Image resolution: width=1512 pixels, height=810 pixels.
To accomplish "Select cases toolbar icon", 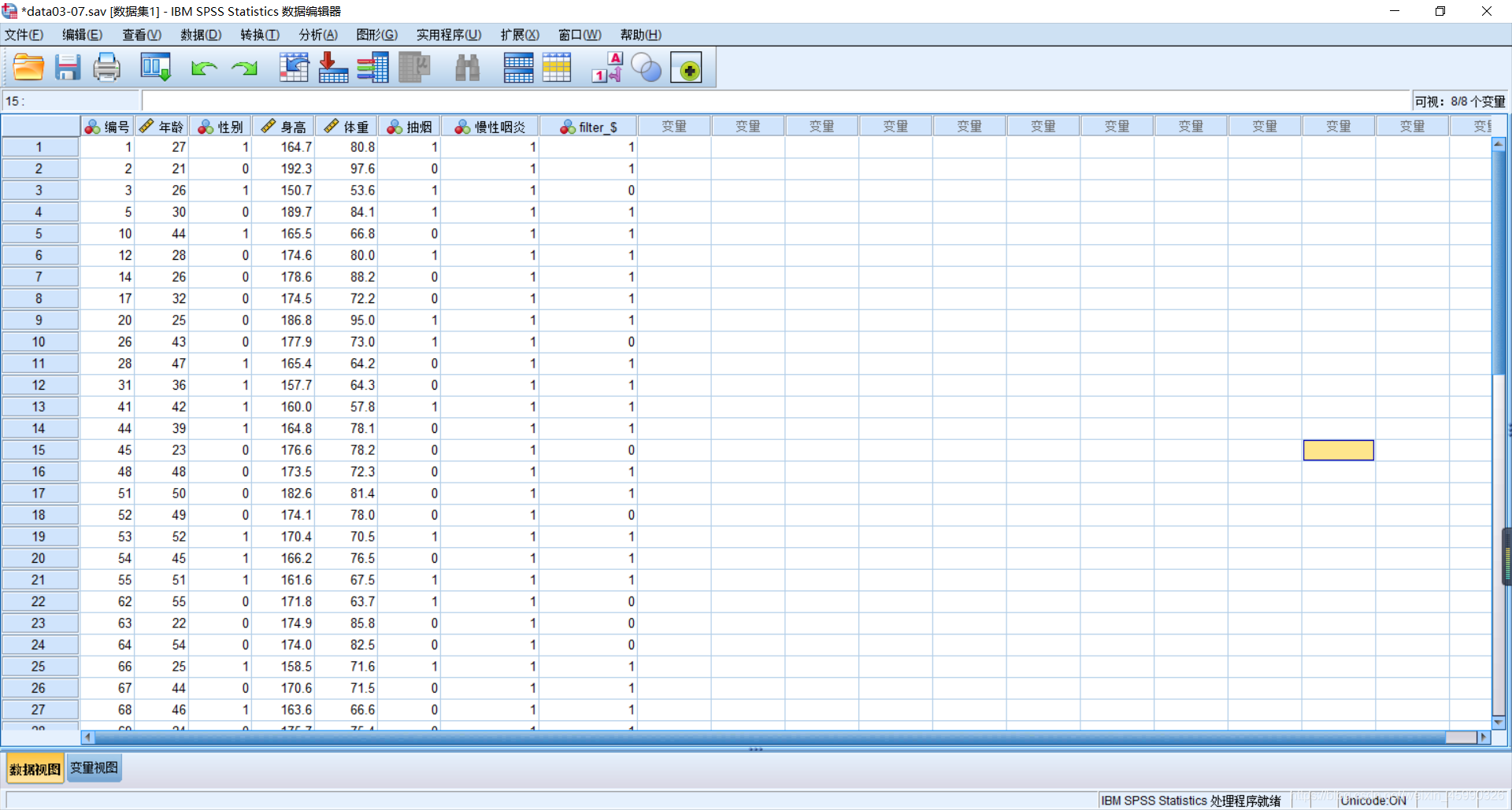I will pyautogui.click(x=557, y=68).
